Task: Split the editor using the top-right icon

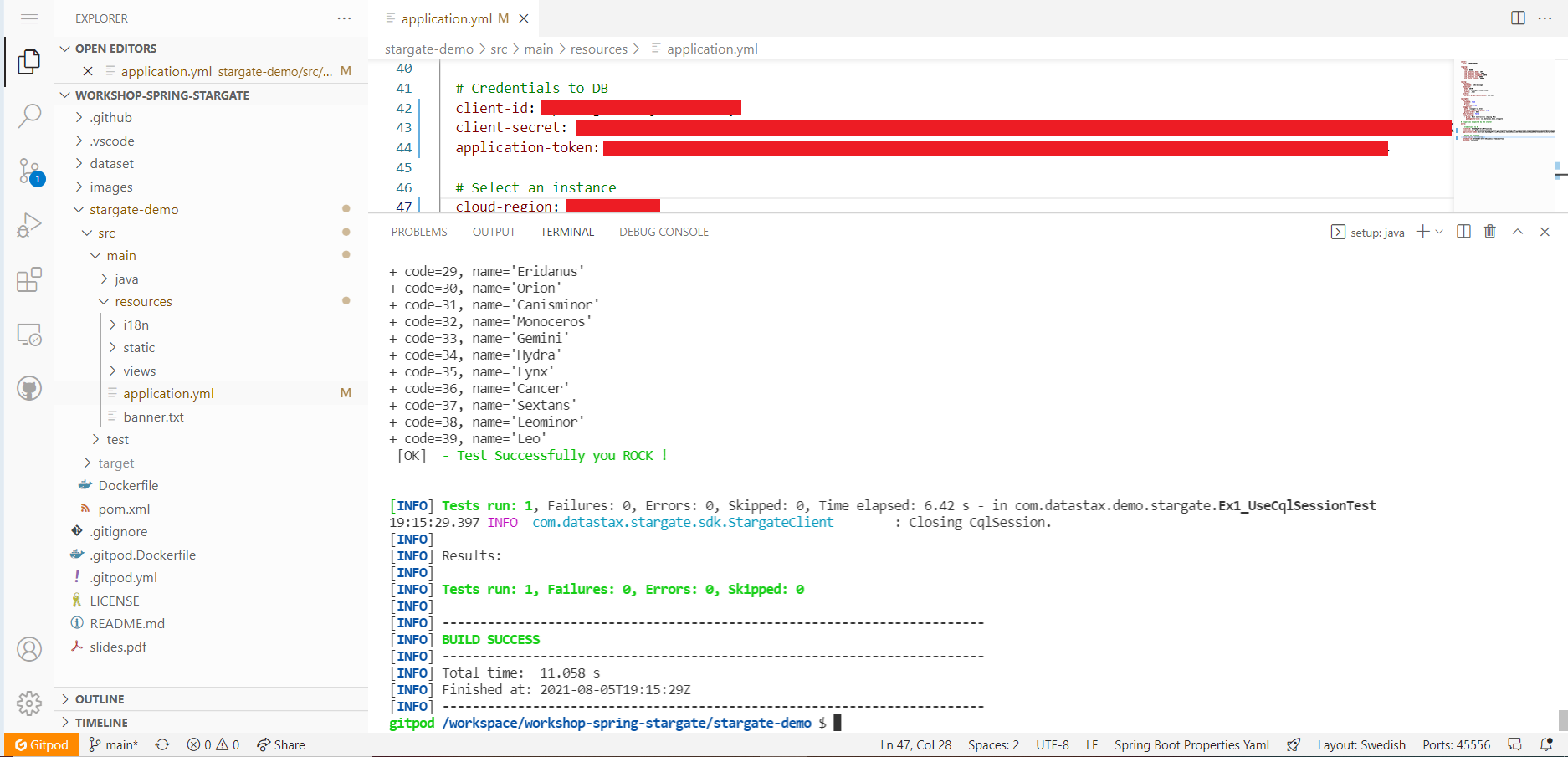Action: 1517,18
